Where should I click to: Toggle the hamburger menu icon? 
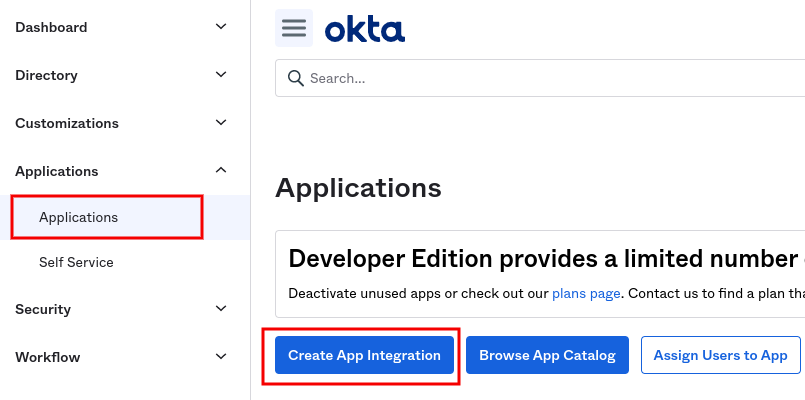coord(294,28)
